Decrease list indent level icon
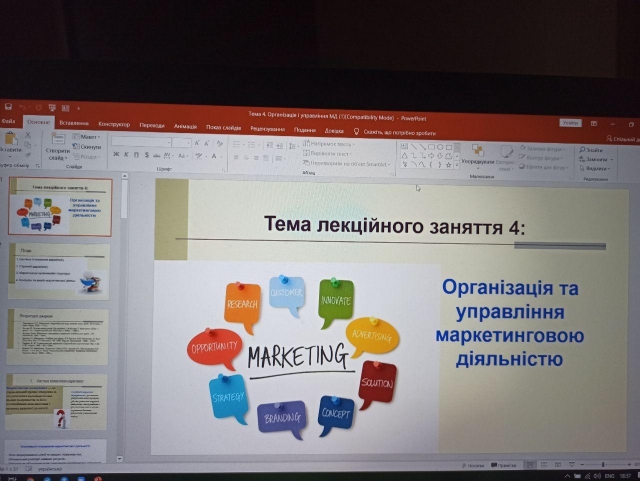Viewport: 640px width, 481px height. [x=269, y=145]
